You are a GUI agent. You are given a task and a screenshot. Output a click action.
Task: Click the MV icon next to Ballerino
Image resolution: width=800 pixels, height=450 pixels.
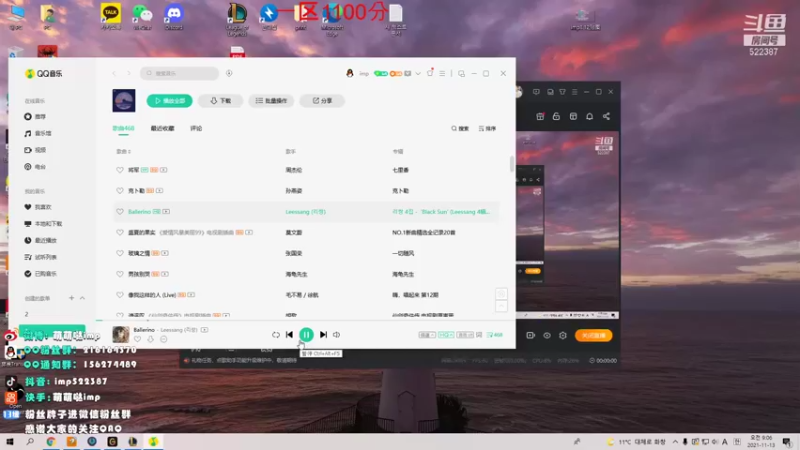166,212
